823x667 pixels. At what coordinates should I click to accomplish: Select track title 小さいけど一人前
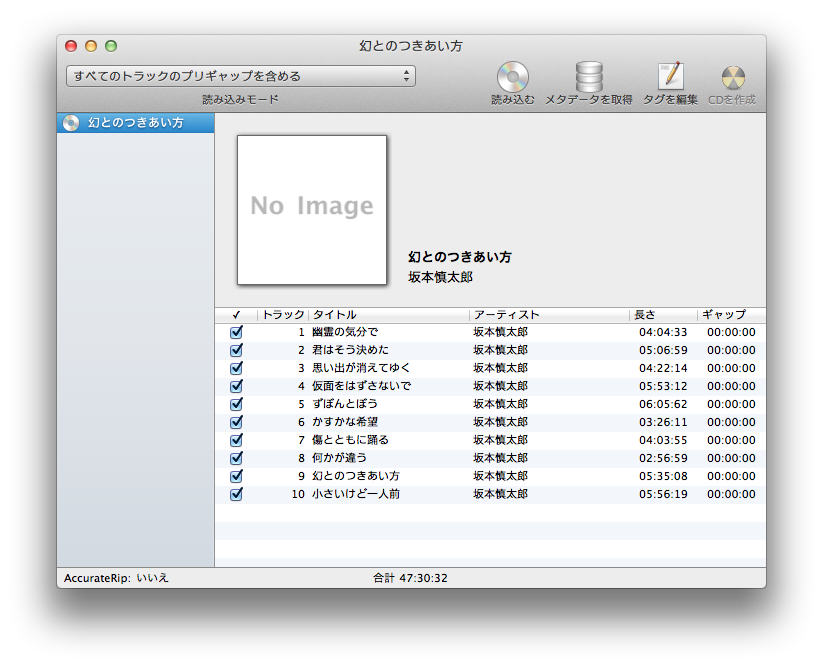[356, 494]
